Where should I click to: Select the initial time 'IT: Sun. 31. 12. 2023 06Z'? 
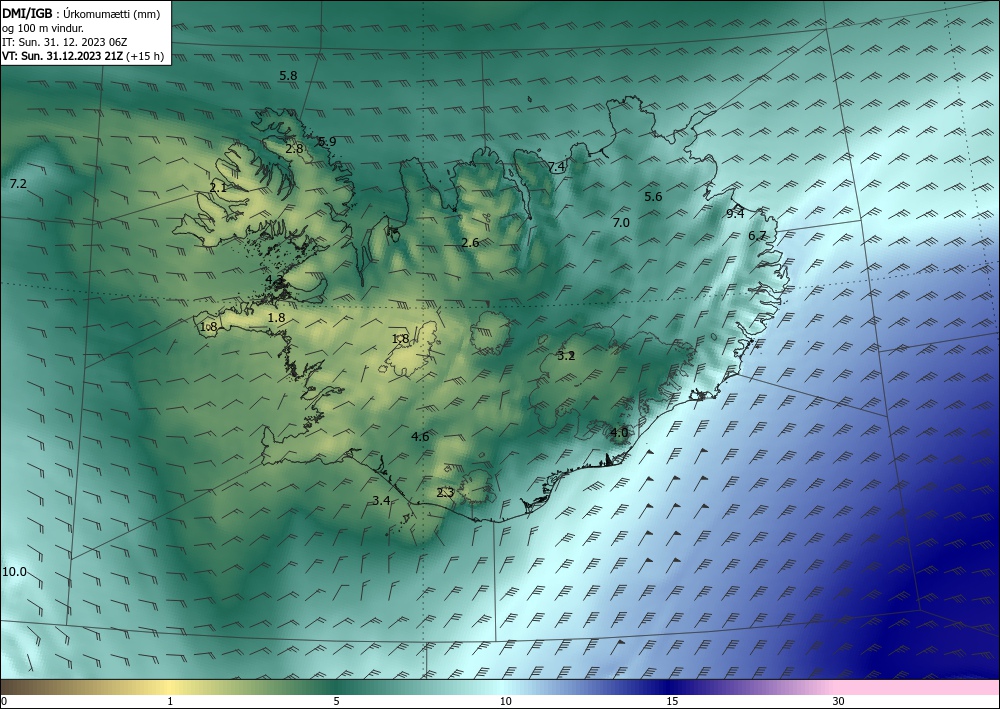[64, 42]
